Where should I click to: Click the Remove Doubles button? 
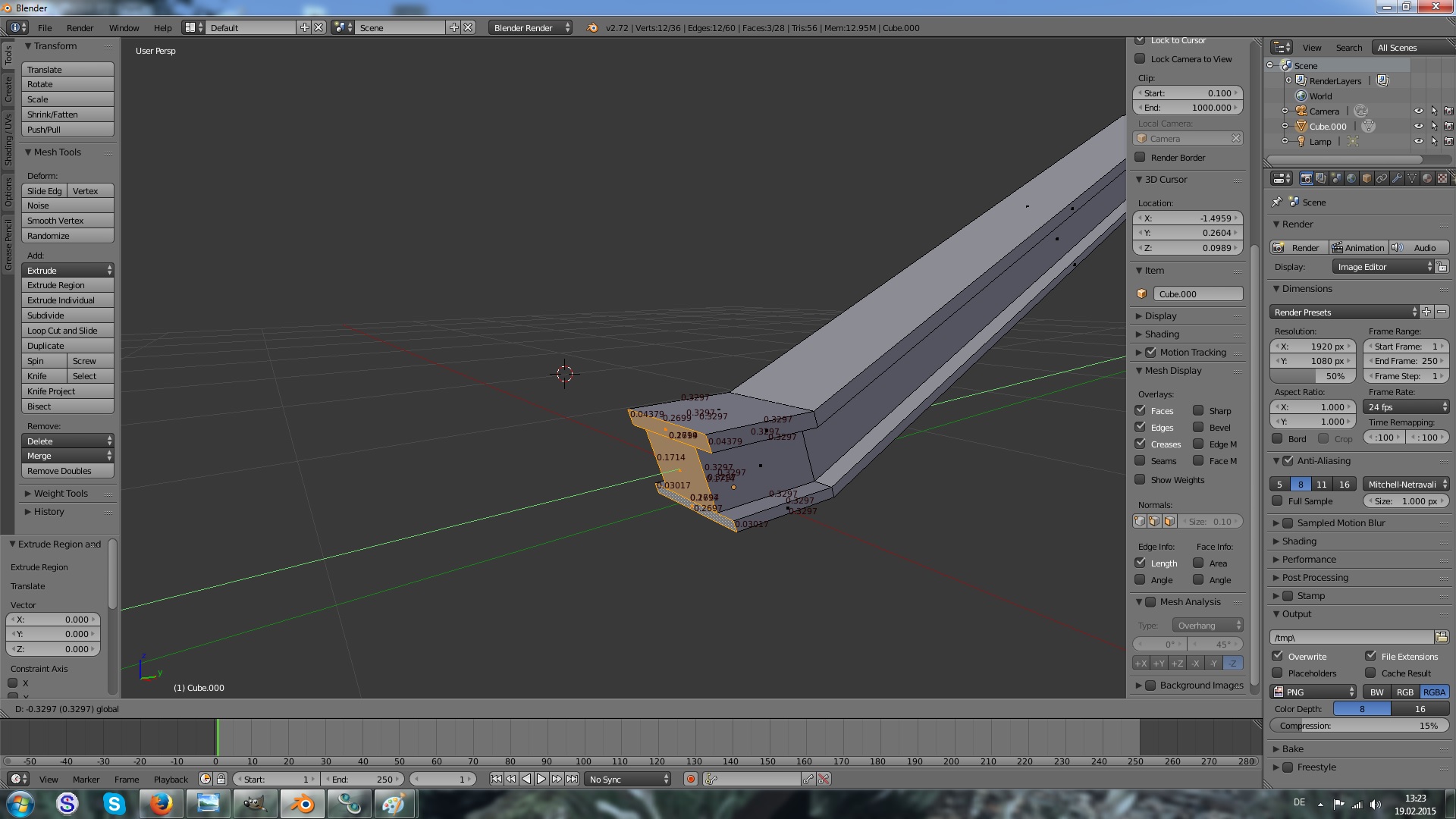(x=67, y=471)
